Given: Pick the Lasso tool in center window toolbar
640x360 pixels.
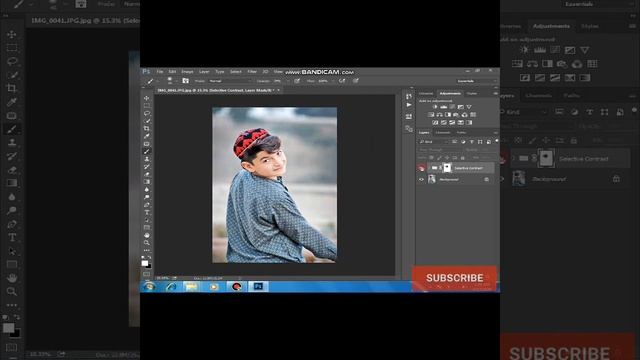Looking at the screenshot, I should [147, 113].
